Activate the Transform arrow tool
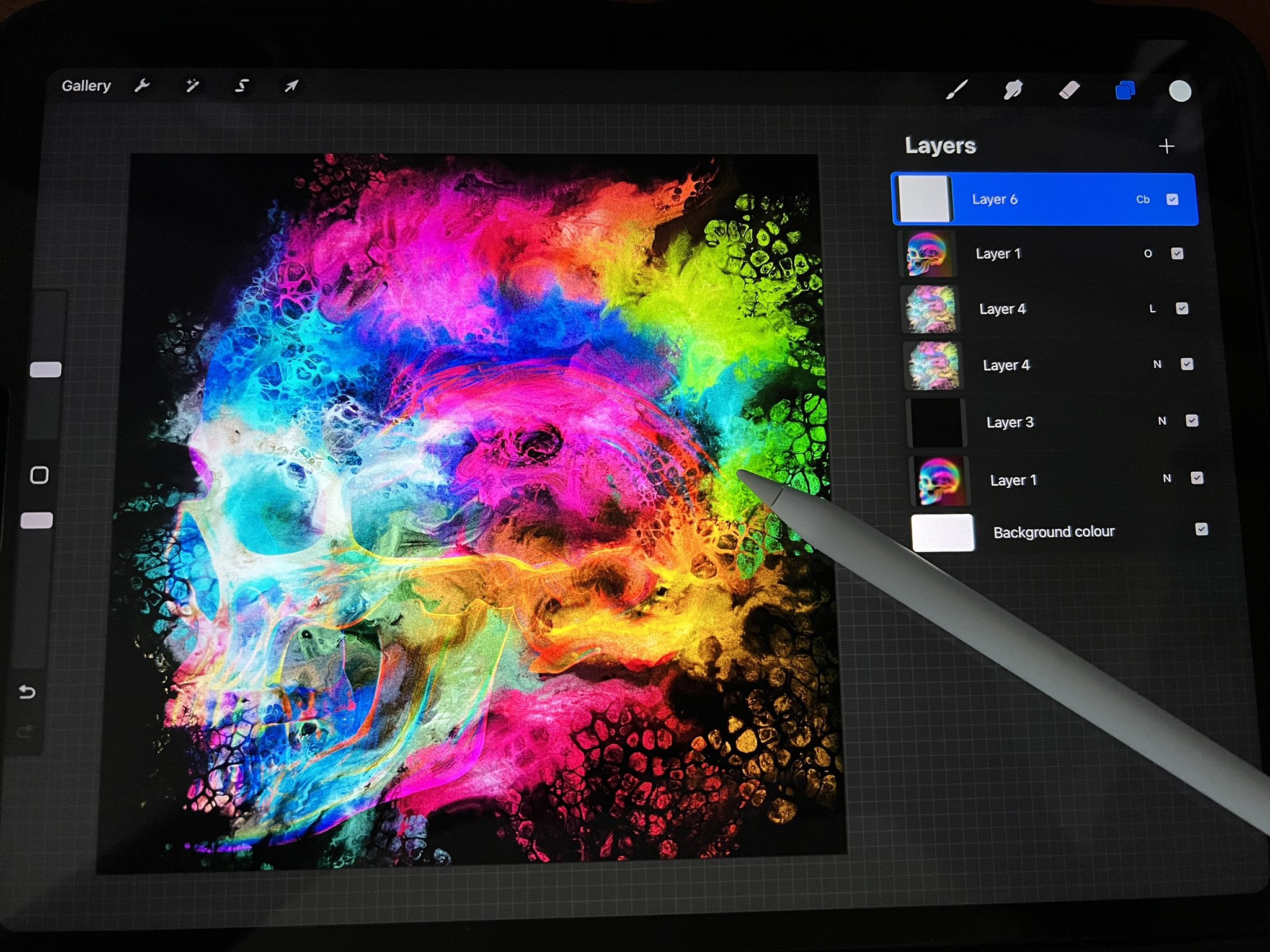Image resolution: width=1270 pixels, height=952 pixels. (x=291, y=86)
